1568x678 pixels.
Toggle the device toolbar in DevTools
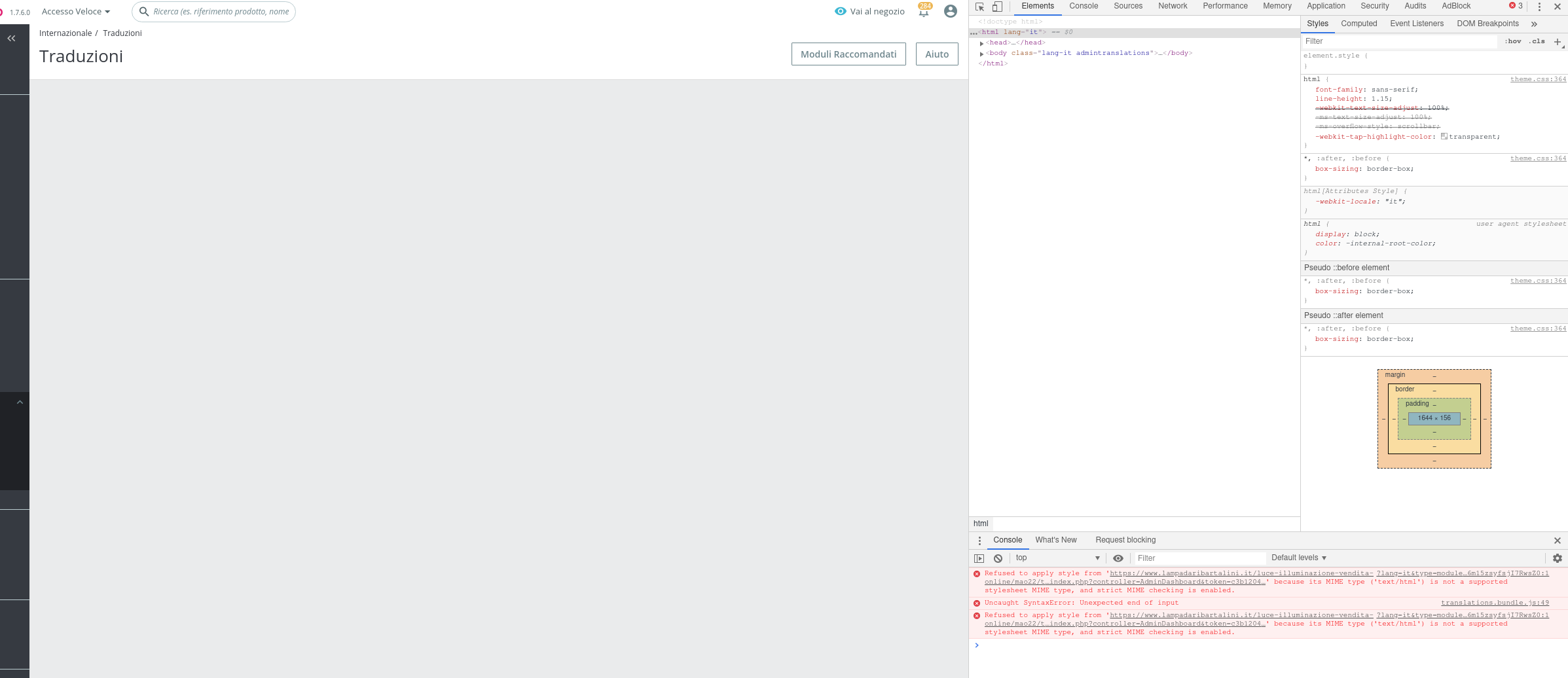(x=997, y=7)
